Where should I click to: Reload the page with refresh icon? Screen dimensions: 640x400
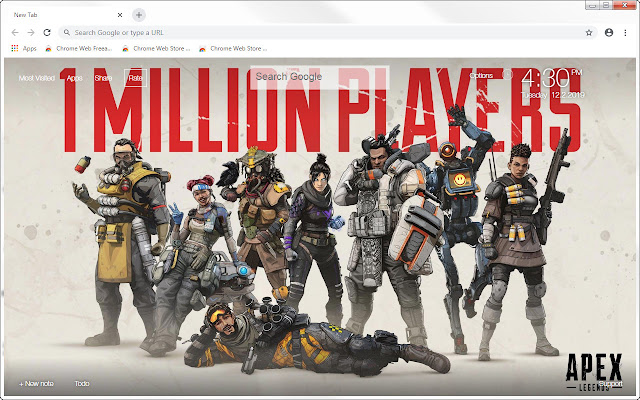(47, 33)
